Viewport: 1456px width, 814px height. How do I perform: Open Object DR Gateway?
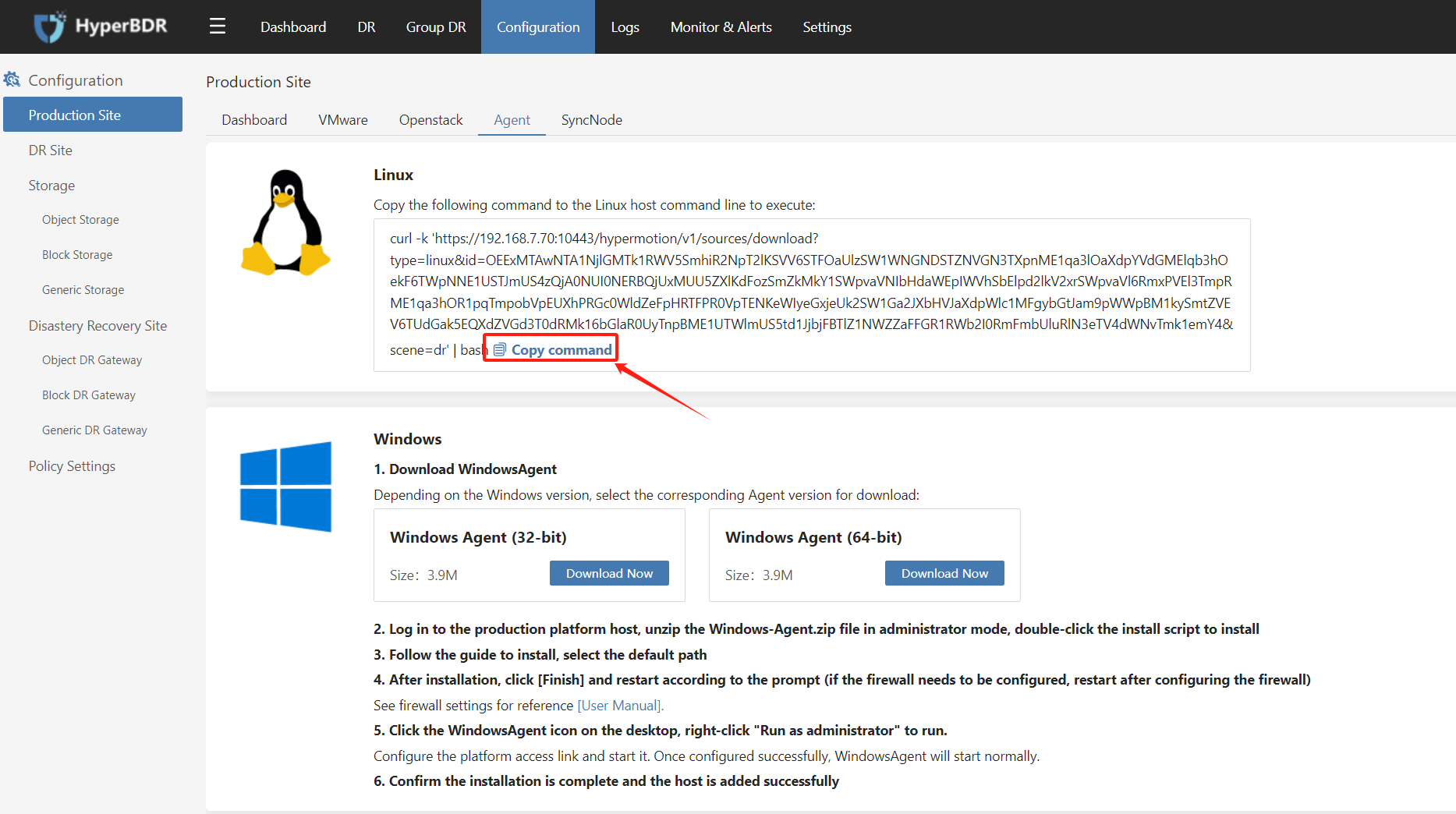(93, 360)
